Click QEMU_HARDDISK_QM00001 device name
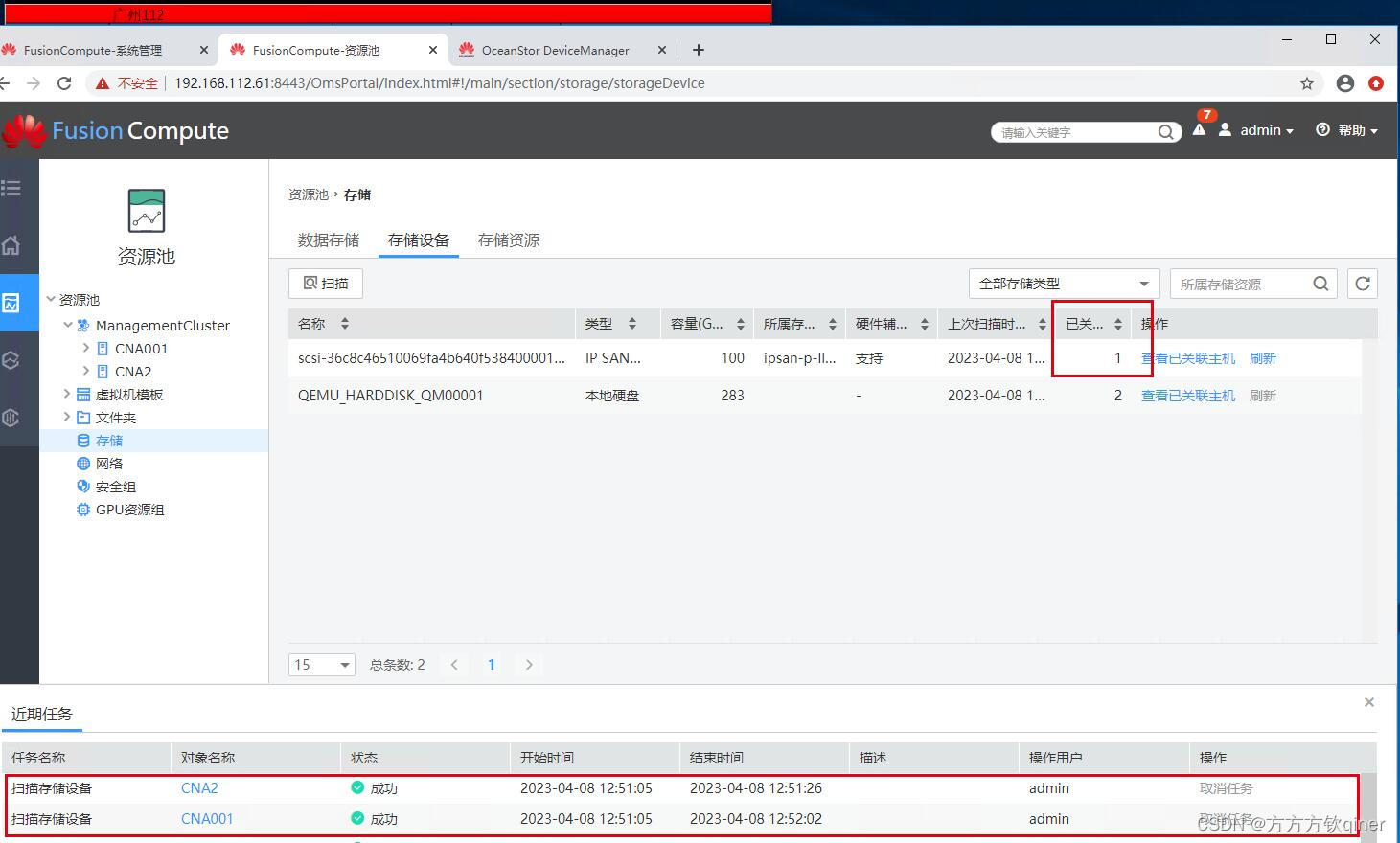 [x=390, y=396]
